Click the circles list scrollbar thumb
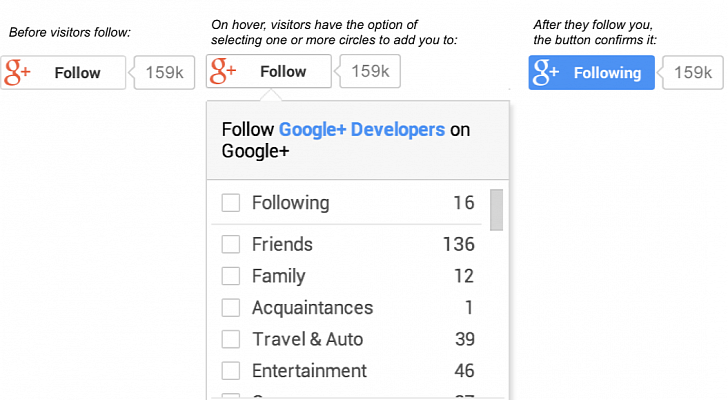Viewport: 728px width, 400px height. point(496,209)
